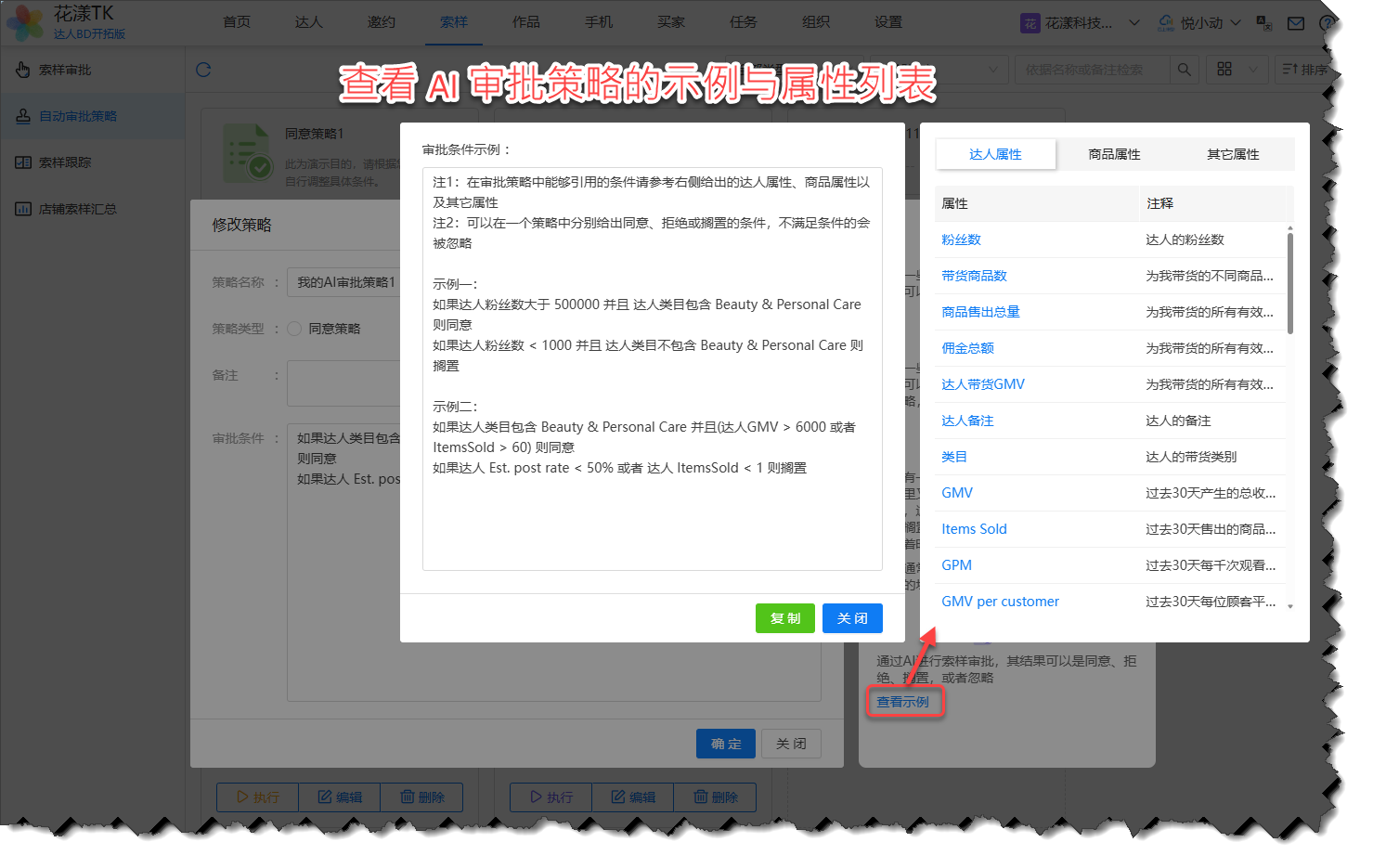1373x868 pixels.
Task: Open the mail messages icon
Action: pos(1296,23)
